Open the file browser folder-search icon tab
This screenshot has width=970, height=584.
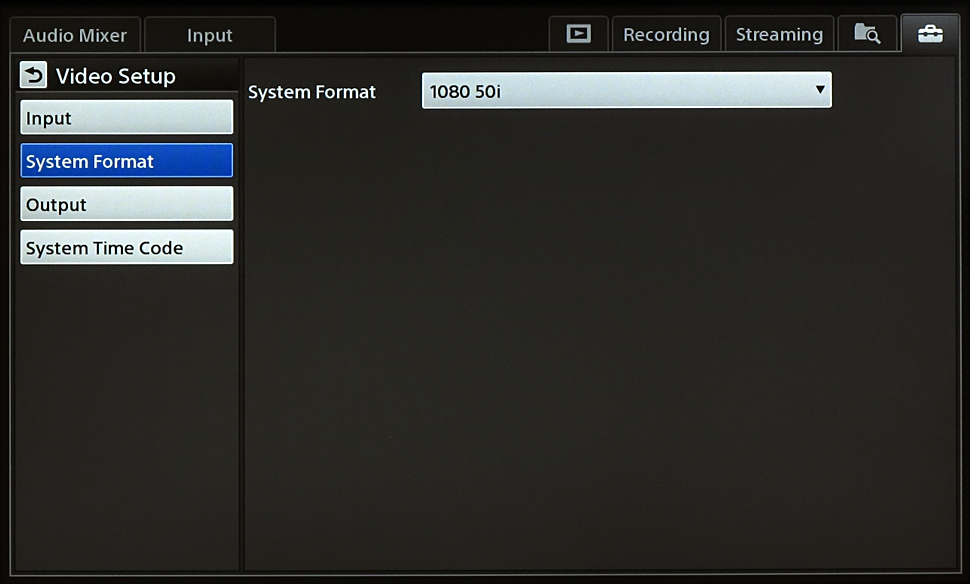(x=866, y=34)
